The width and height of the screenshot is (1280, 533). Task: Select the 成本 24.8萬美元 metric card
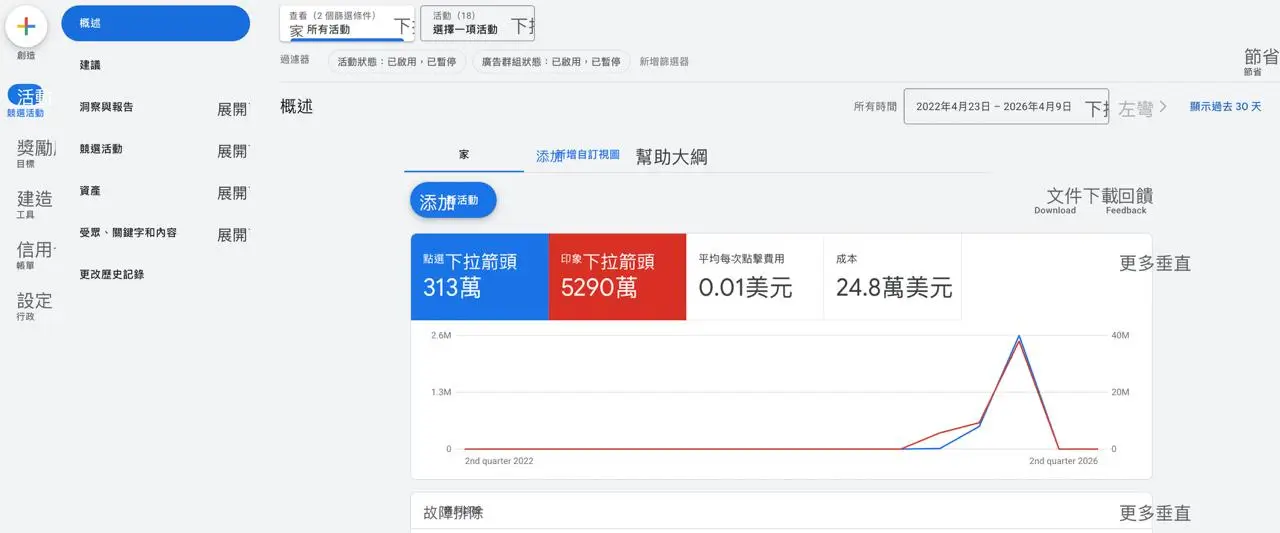(x=892, y=277)
